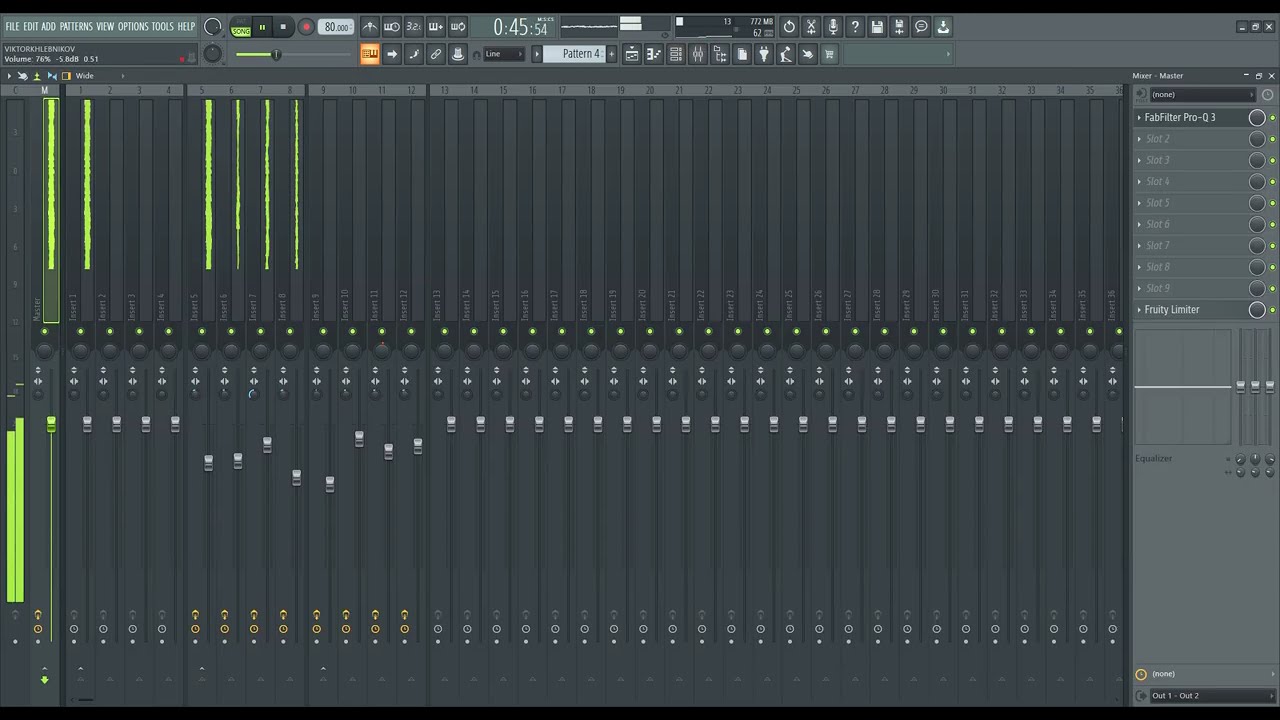The width and height of the screenshot is (1280, 720).
Task: Open the Piano roll view icon
Action: tap(654, 54)
